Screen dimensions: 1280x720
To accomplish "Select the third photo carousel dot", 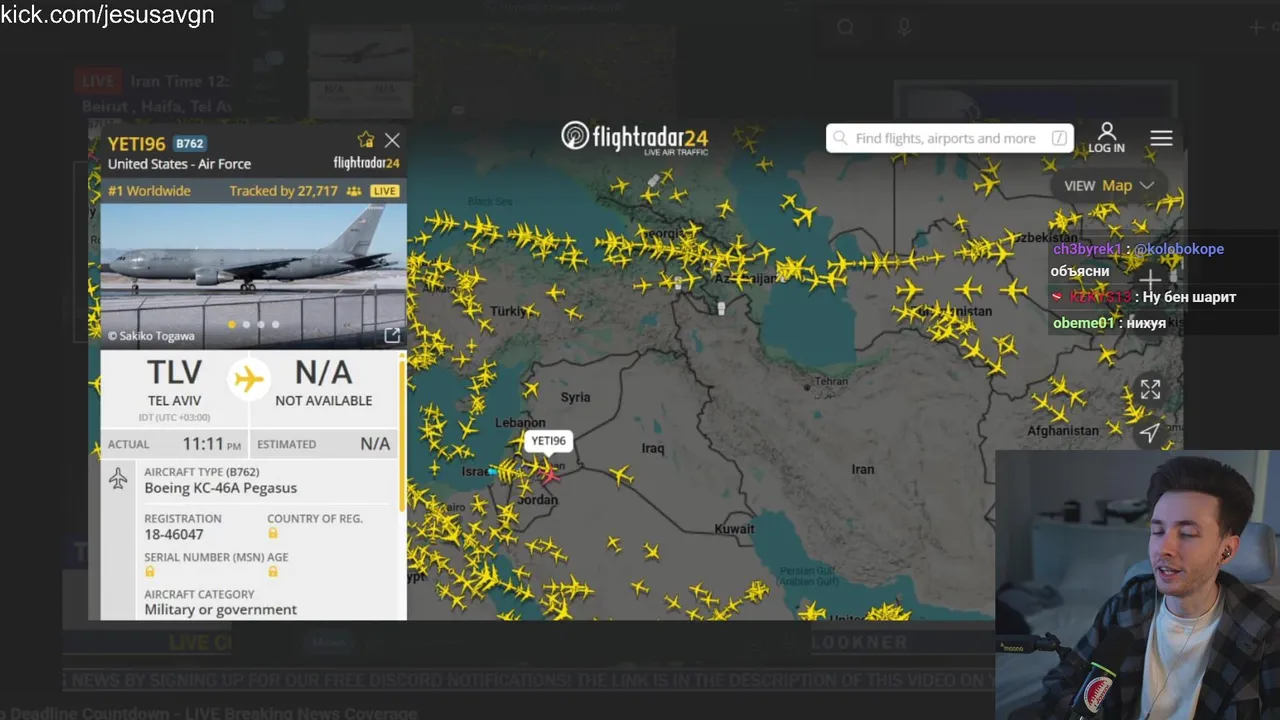I will (261, 324).
